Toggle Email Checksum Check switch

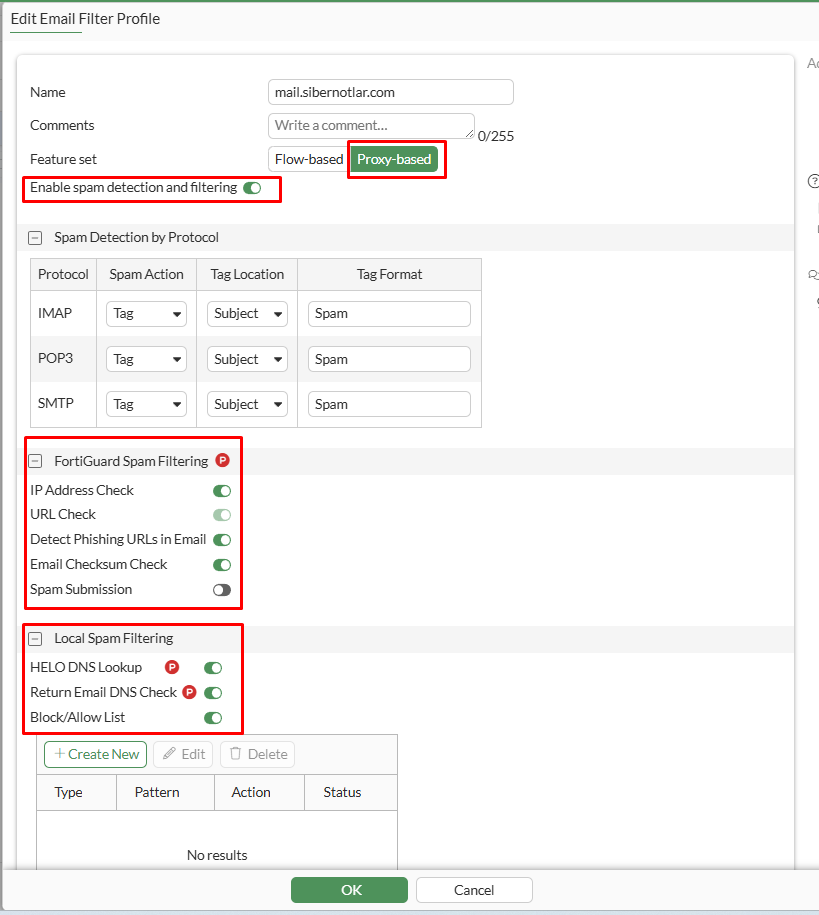click(x=222, y=565)
